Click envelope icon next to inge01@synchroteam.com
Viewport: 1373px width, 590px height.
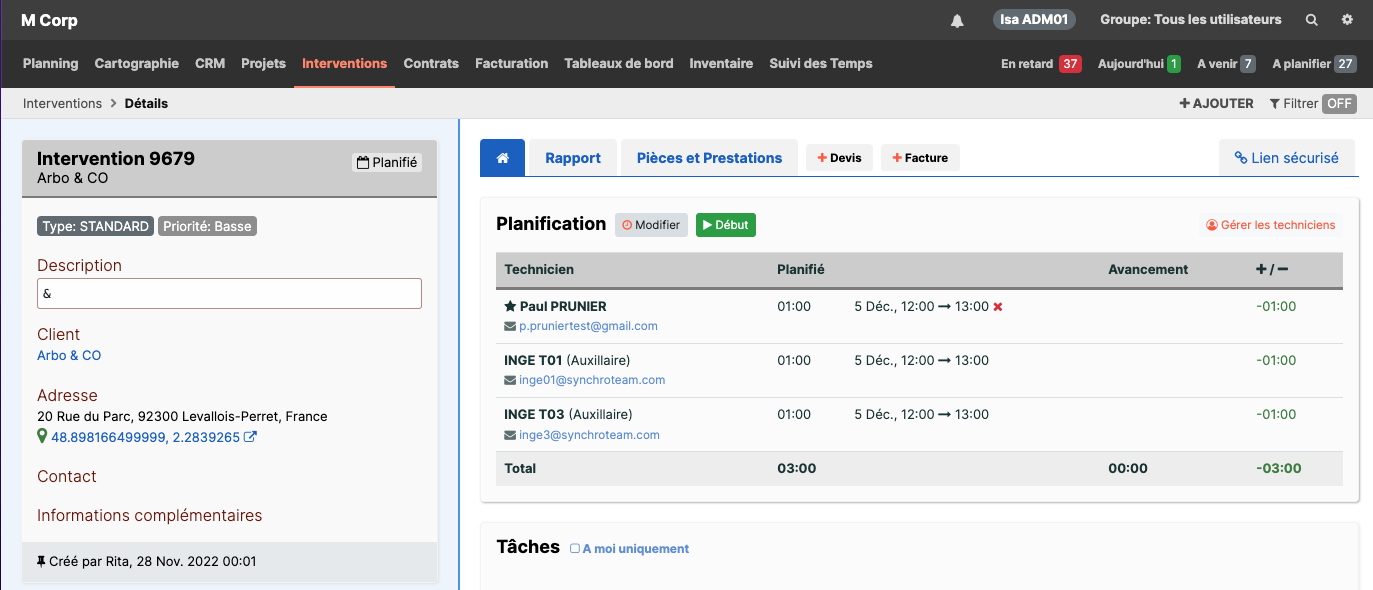click(510, 380)
